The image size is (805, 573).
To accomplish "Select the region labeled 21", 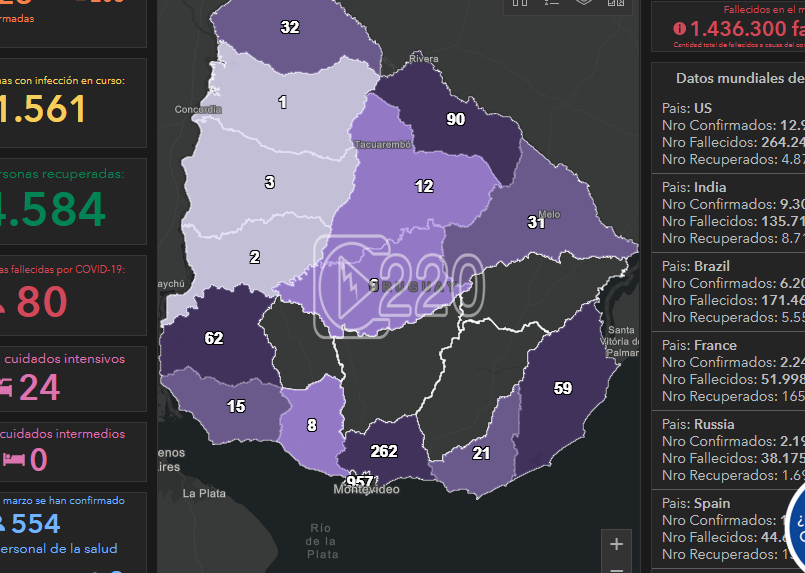I will 481,453.
